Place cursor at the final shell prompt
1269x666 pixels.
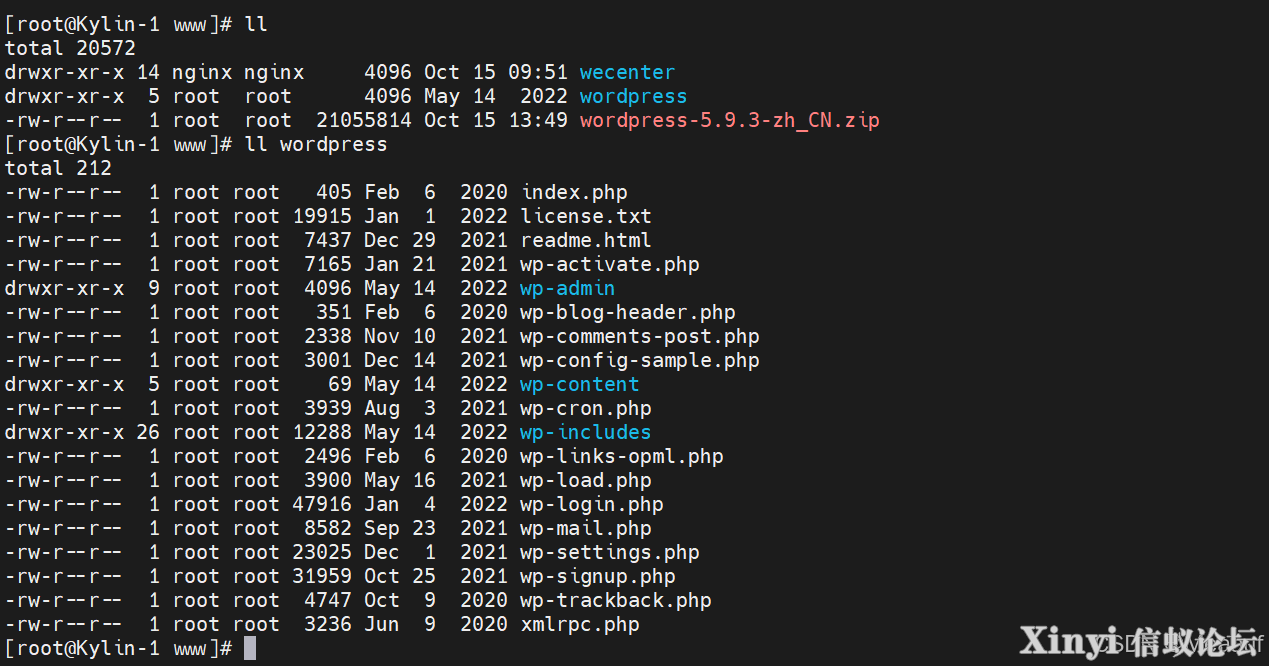[250, 649]
